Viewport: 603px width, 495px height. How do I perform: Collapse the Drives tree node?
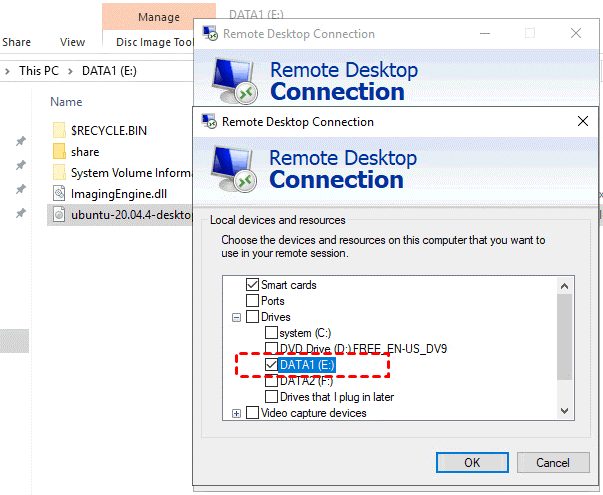pos(237,317)
